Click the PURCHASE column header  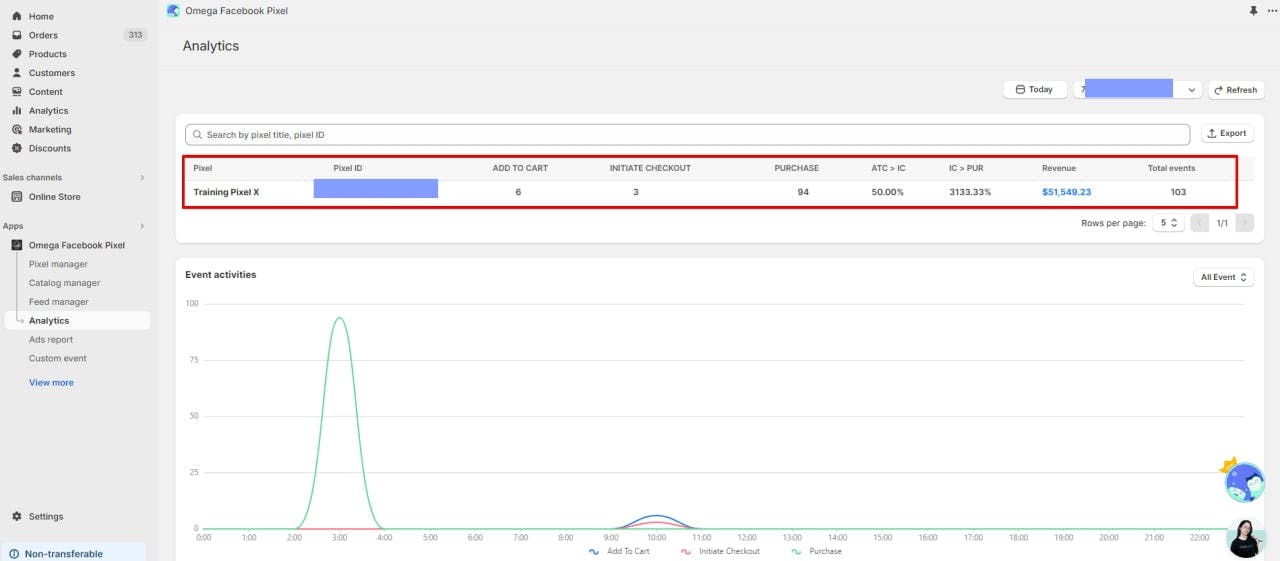(x=796, y=168)
